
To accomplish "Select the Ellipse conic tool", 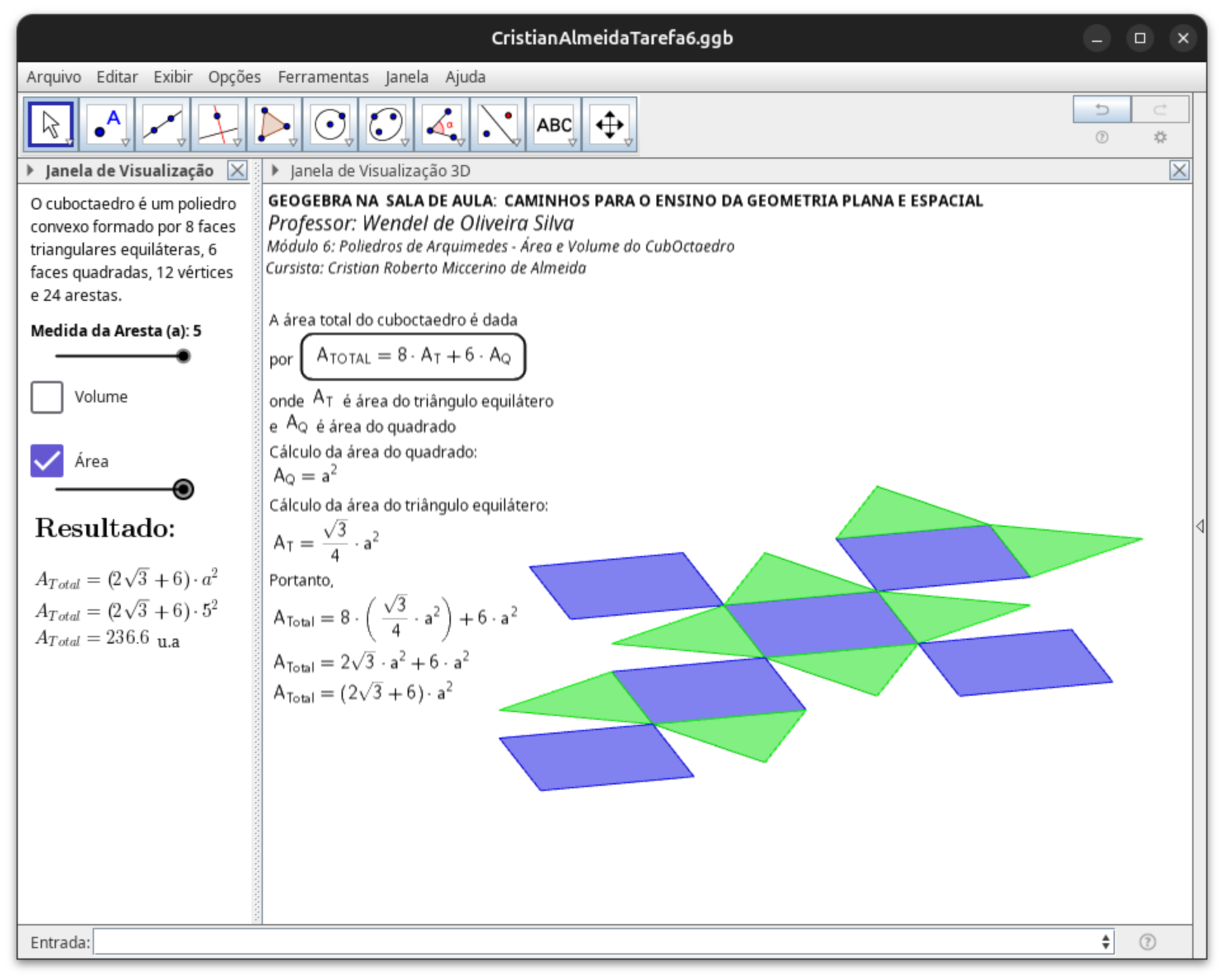I will click(386, 124).
